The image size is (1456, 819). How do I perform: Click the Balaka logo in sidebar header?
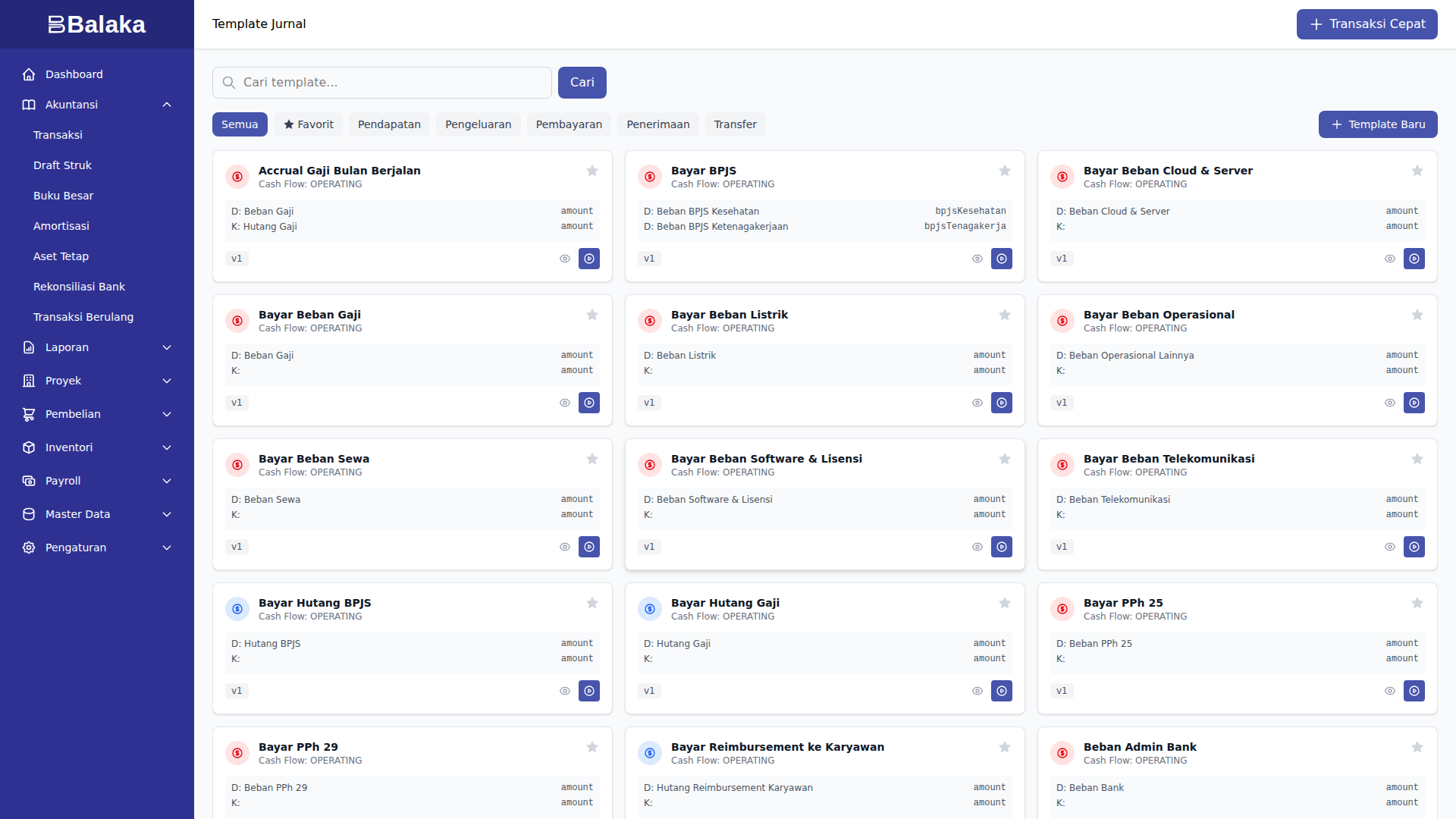coord(96,24)
